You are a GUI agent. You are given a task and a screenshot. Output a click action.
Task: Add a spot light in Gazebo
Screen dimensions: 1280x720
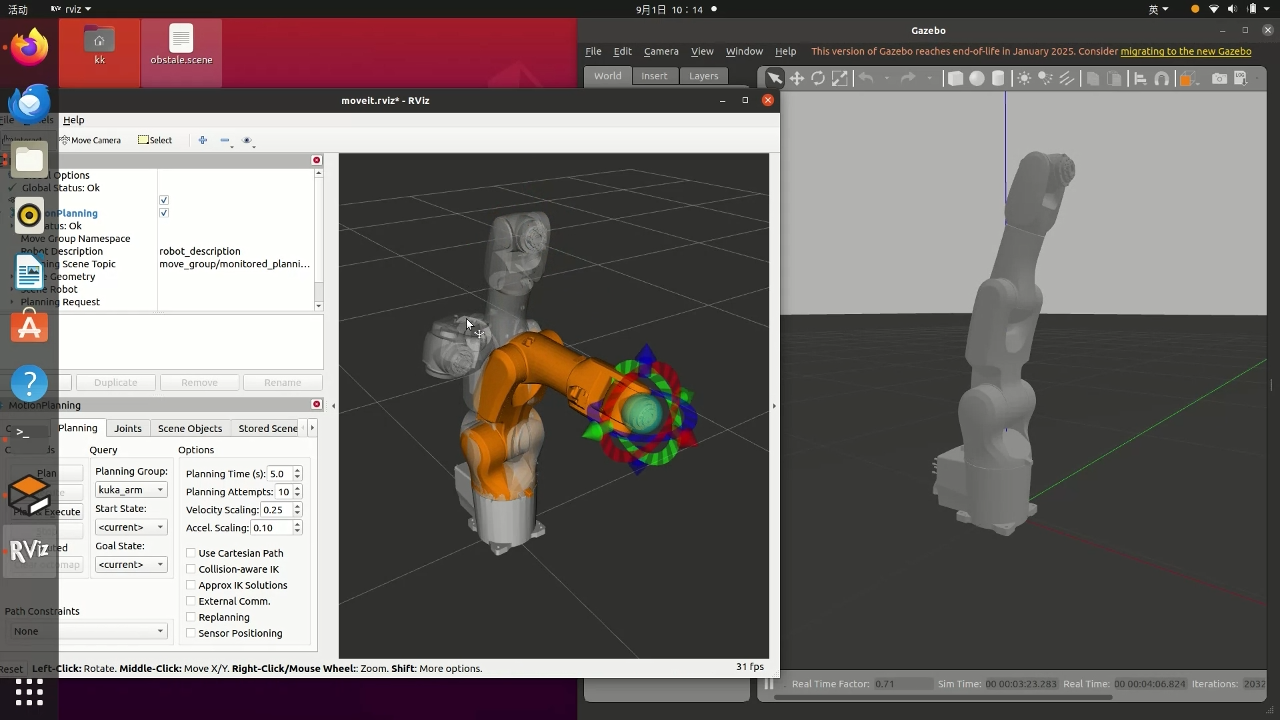[1046, 78]
